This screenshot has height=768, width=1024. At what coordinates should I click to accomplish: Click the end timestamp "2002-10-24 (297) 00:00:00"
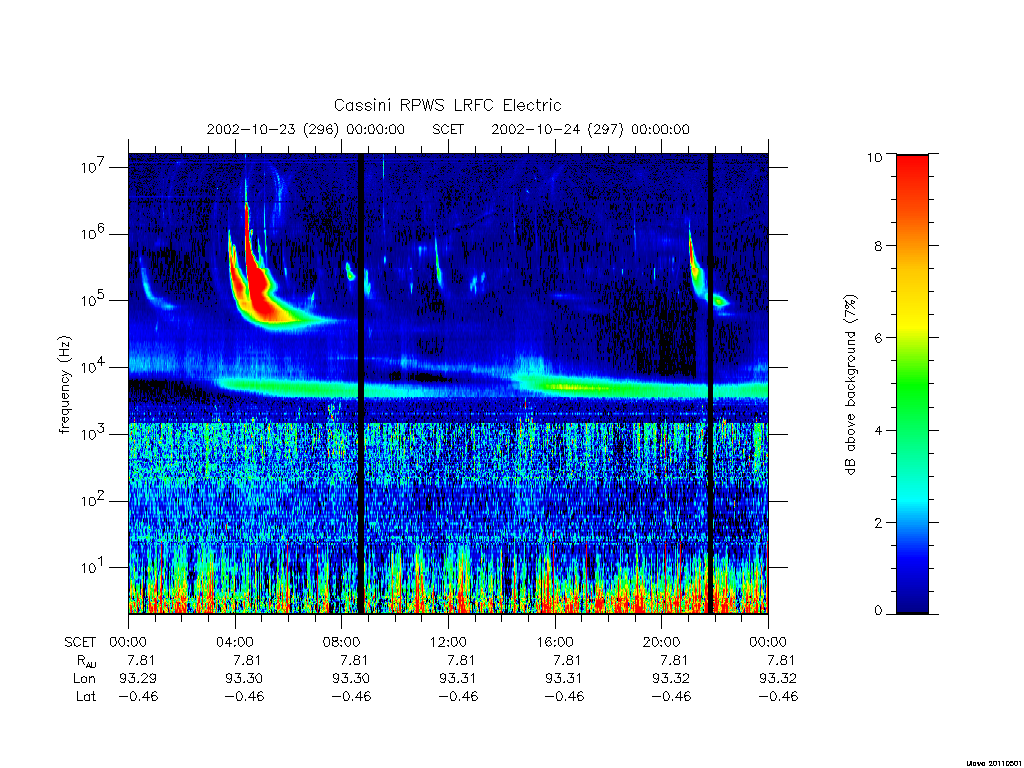[590, 129]
